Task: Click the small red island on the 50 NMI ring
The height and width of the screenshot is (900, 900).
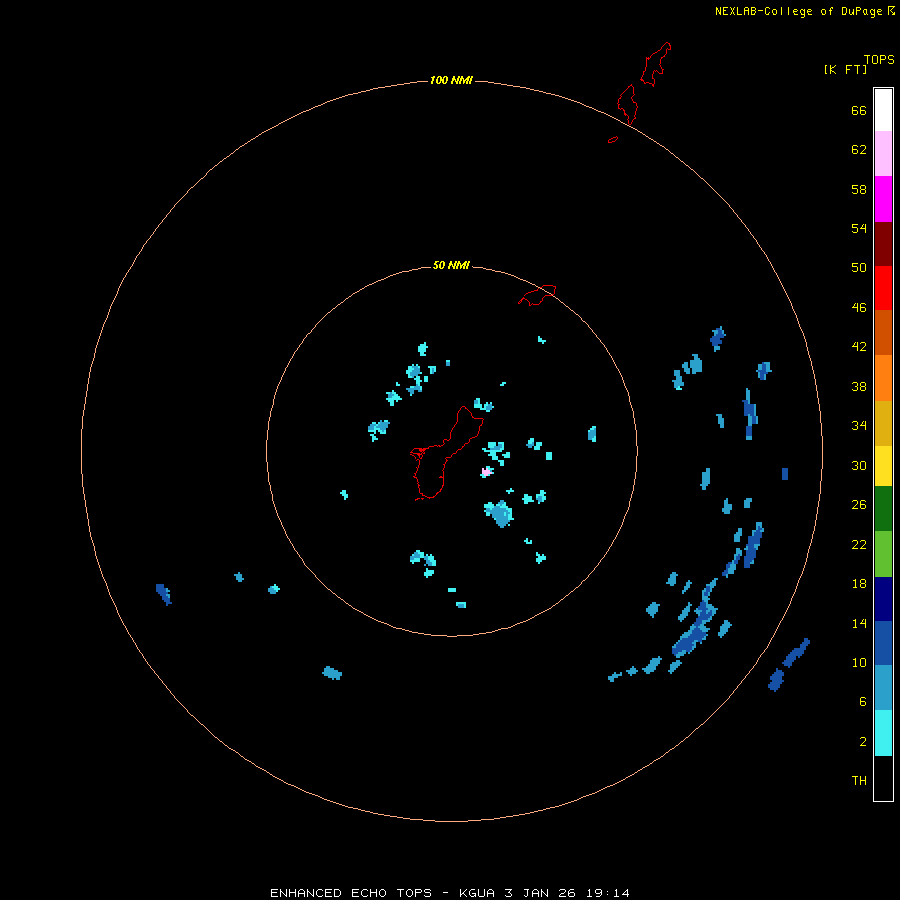Action: tap(537, 295)
